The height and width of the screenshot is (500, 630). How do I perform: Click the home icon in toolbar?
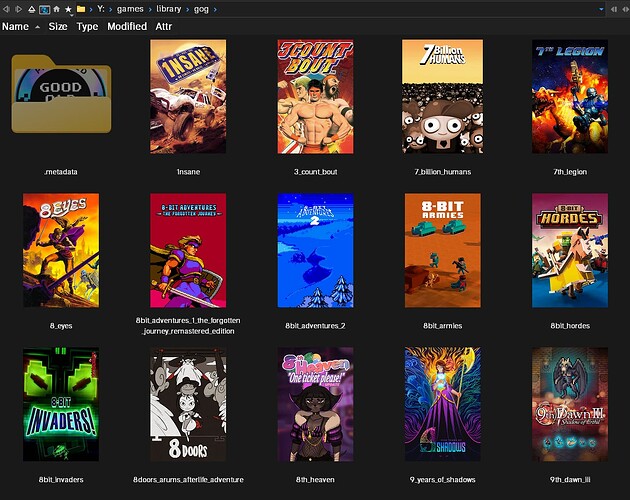(56, 9)
